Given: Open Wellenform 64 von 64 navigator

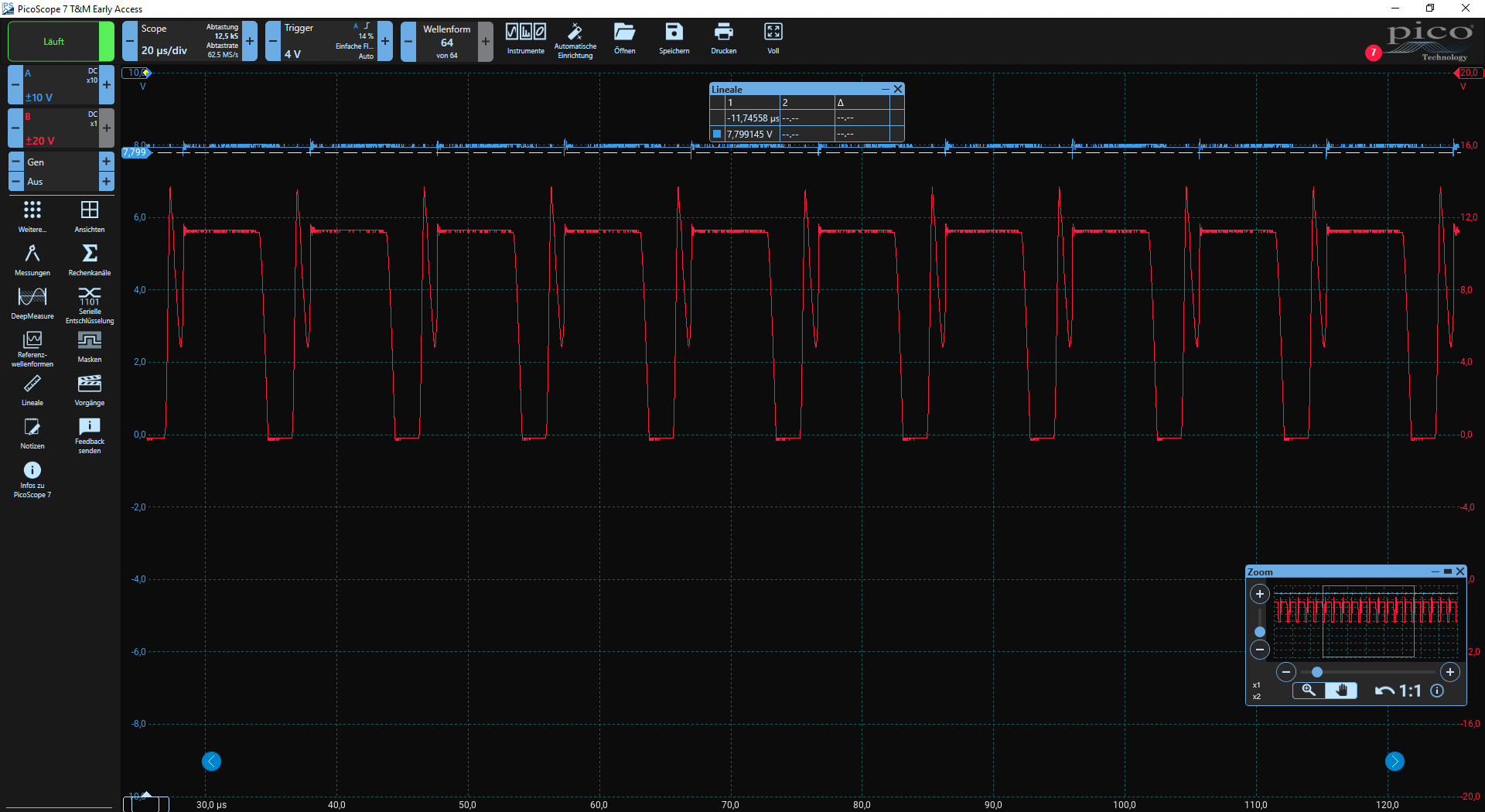Looking at the screenshot, I should click(x=447, y=41).
